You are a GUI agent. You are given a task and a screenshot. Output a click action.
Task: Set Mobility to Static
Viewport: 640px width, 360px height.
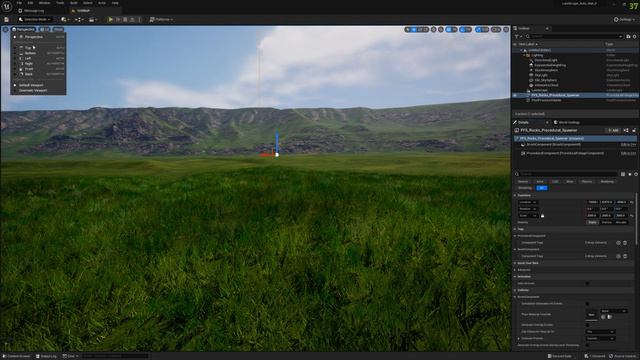click(x=592, y=222)
